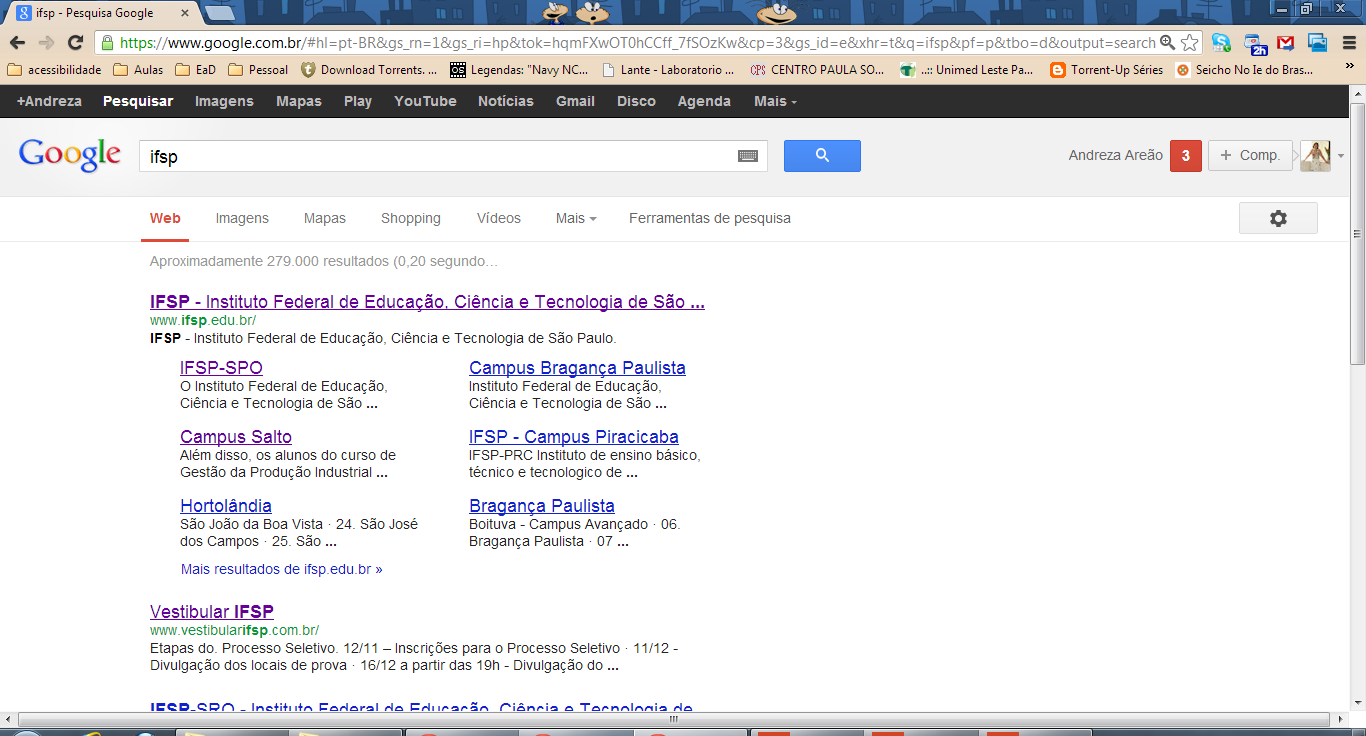Expand the Mais menu in the black bar
The image size is (1366, 736).
pyautogui.click(x=776, y=101)
